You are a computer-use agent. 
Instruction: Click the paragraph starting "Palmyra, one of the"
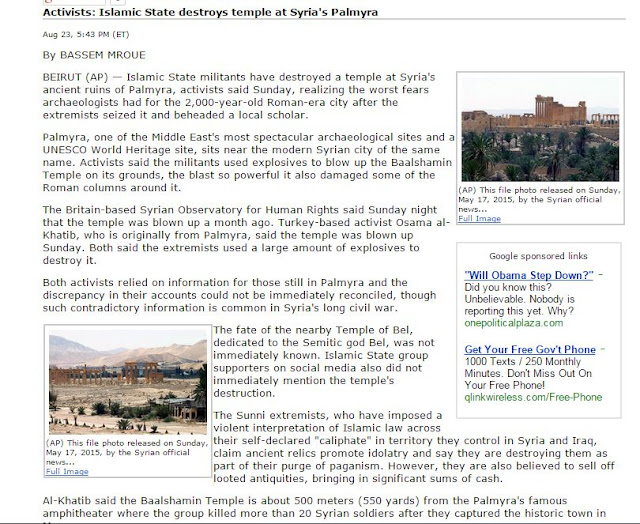pyautogui.click(x=249, y=162)
